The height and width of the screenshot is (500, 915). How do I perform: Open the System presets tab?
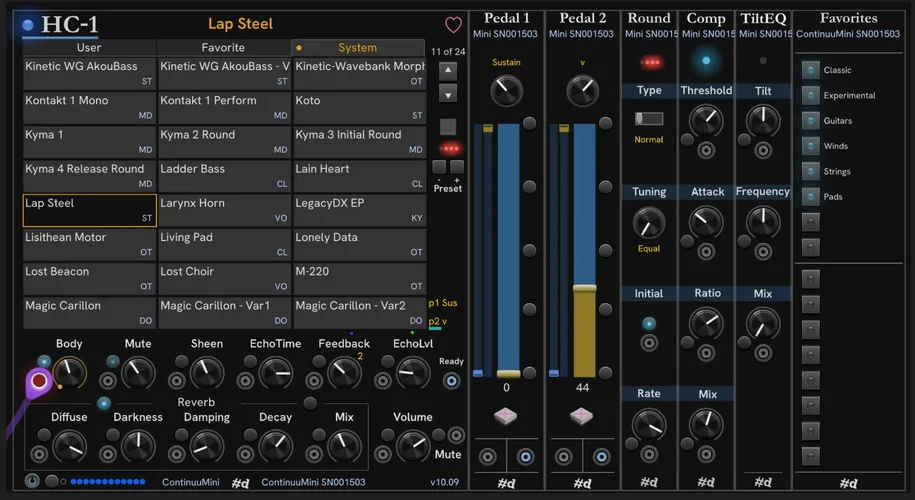point(358,47)
